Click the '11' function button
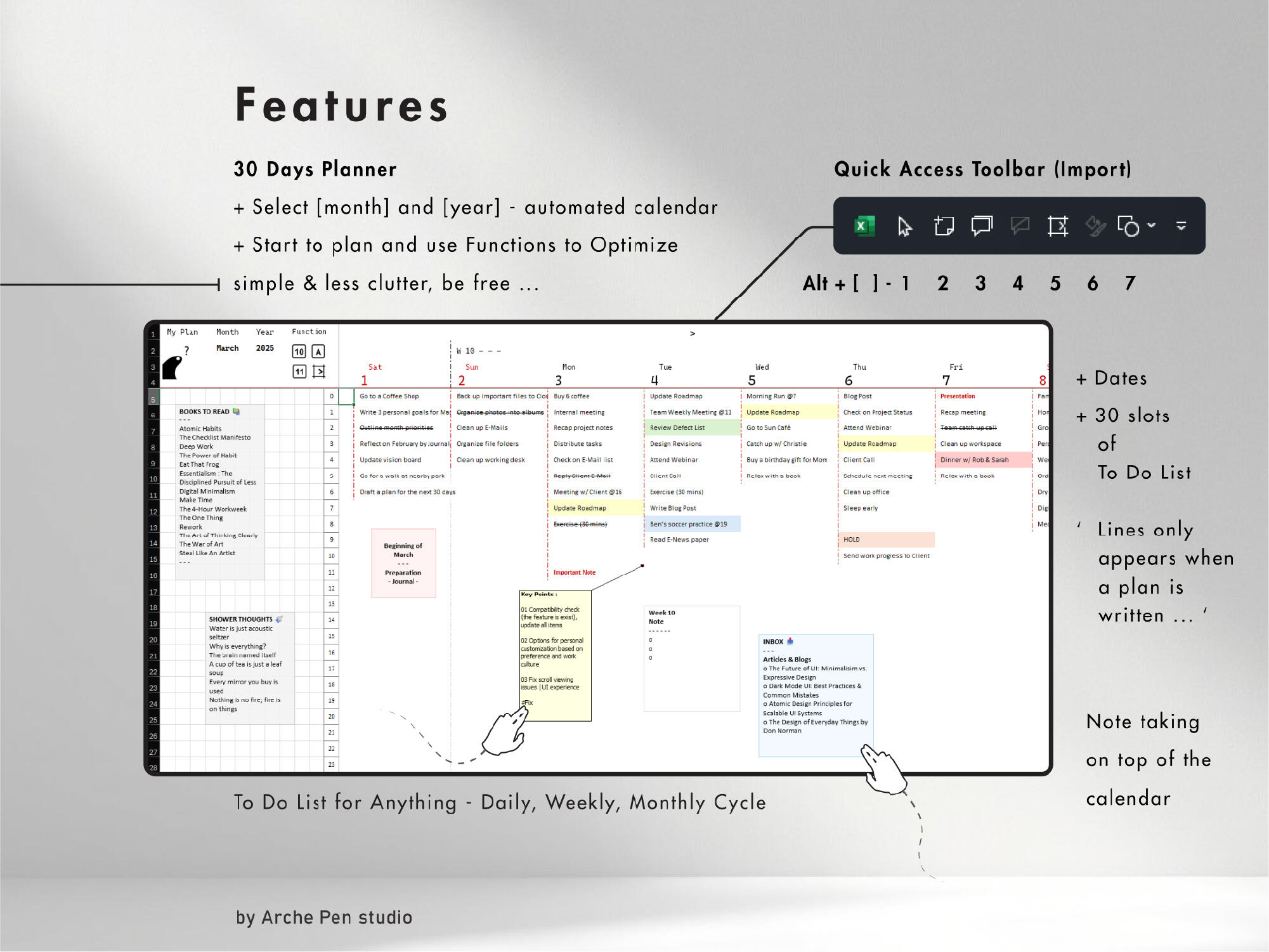 [x=299, y=372]
